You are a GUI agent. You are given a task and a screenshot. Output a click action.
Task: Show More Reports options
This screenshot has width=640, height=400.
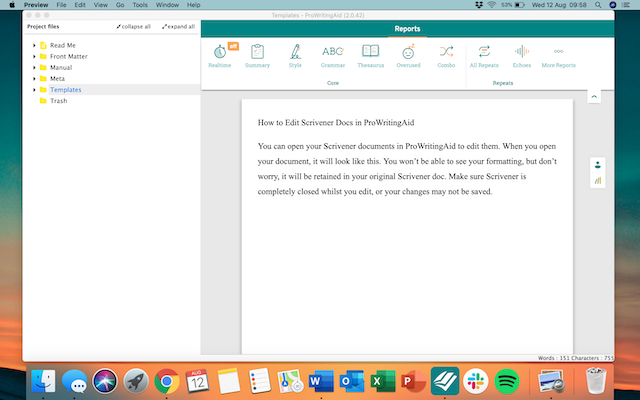tap(558, 56)
